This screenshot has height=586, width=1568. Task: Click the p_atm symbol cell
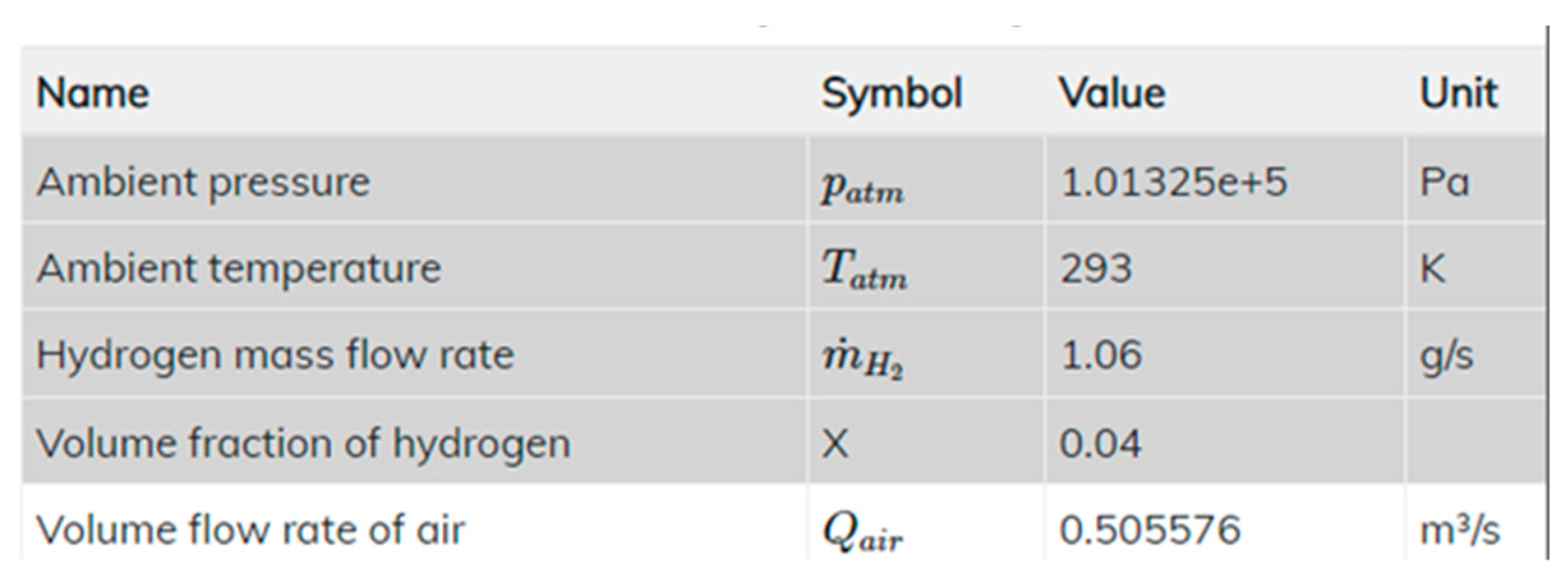click(x=862, y=187)
